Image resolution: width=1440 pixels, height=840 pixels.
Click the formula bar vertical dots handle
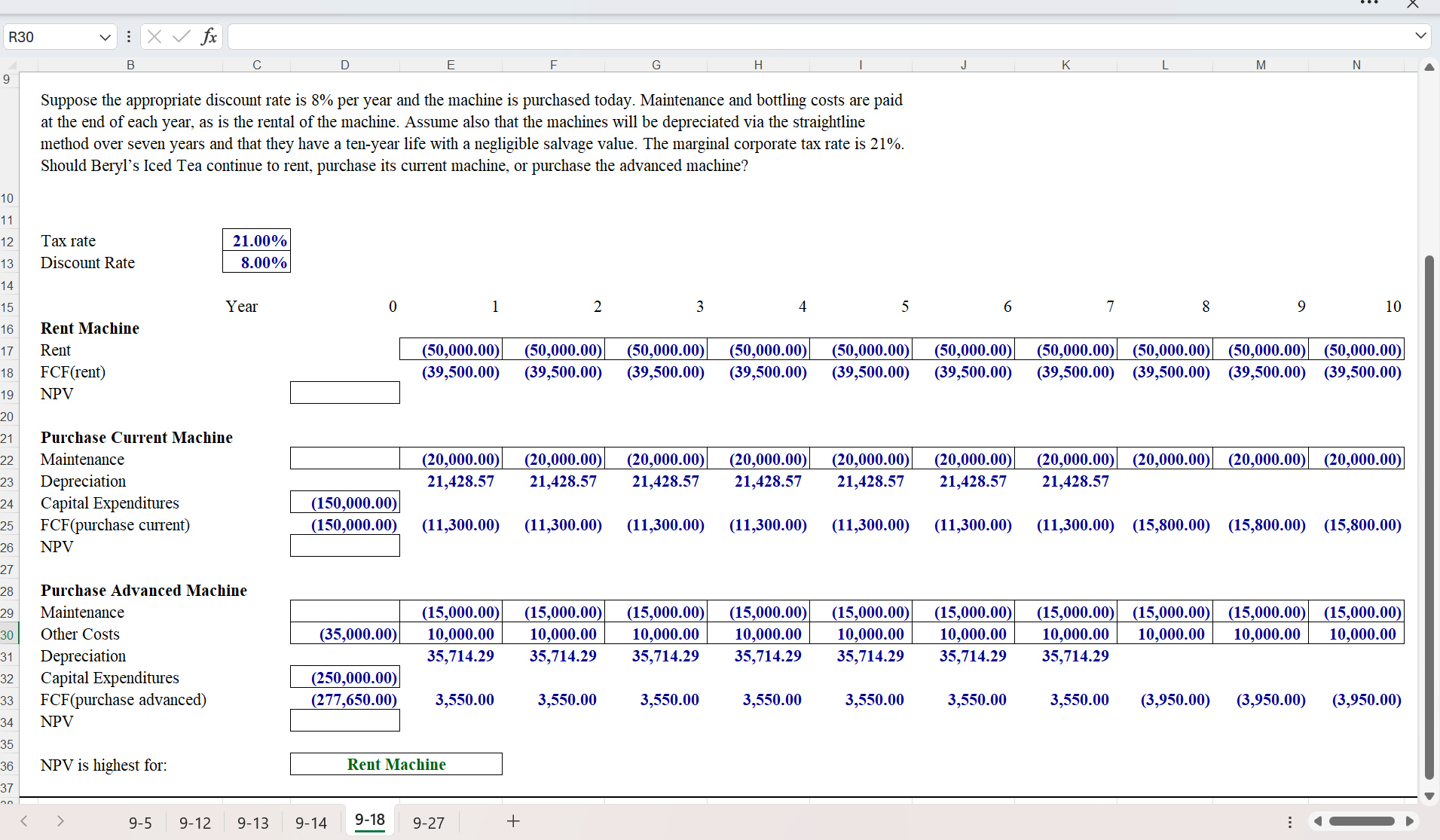tap(129, 36)
